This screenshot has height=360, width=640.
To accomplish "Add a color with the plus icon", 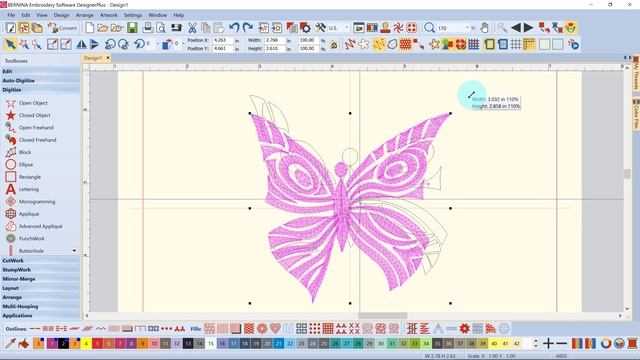I will pos(548,343).
